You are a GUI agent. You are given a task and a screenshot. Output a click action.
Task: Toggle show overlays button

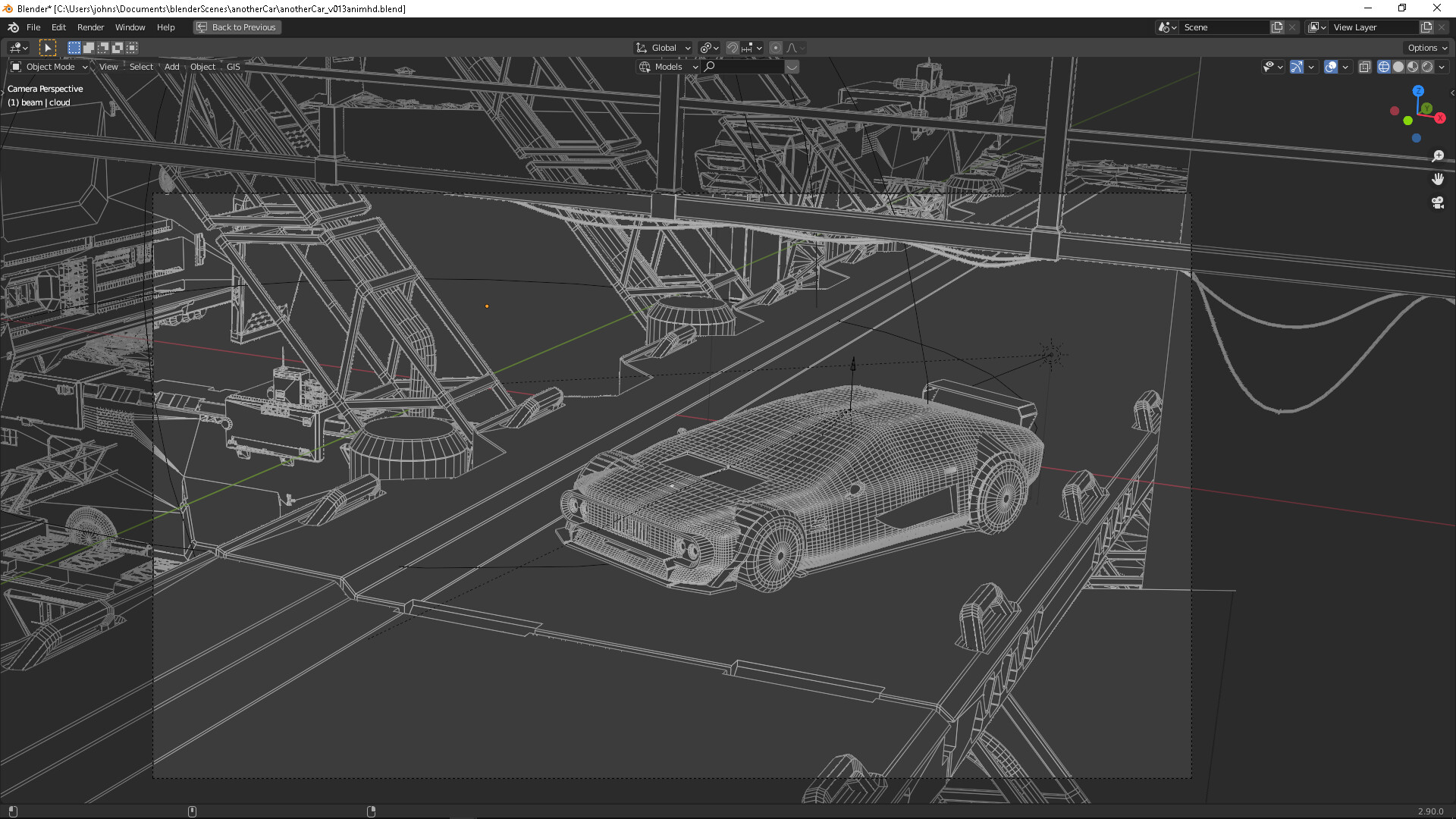coord(1331,67)
